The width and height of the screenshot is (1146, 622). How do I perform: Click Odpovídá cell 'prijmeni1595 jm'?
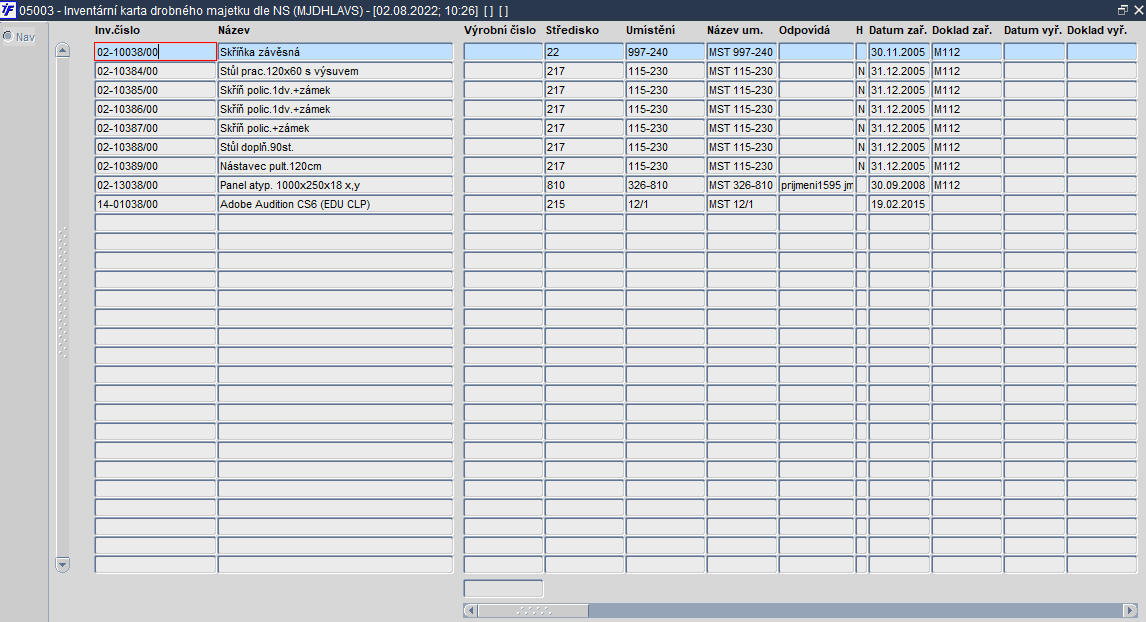[816, 185]
